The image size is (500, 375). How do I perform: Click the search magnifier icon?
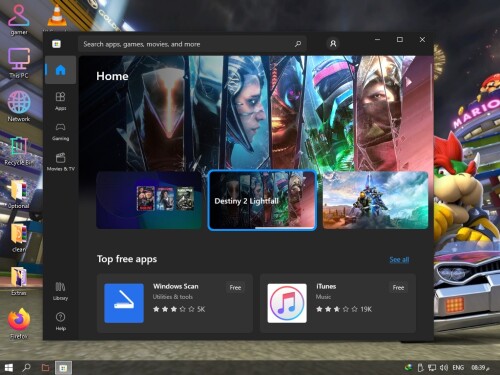tap(298, 44)
